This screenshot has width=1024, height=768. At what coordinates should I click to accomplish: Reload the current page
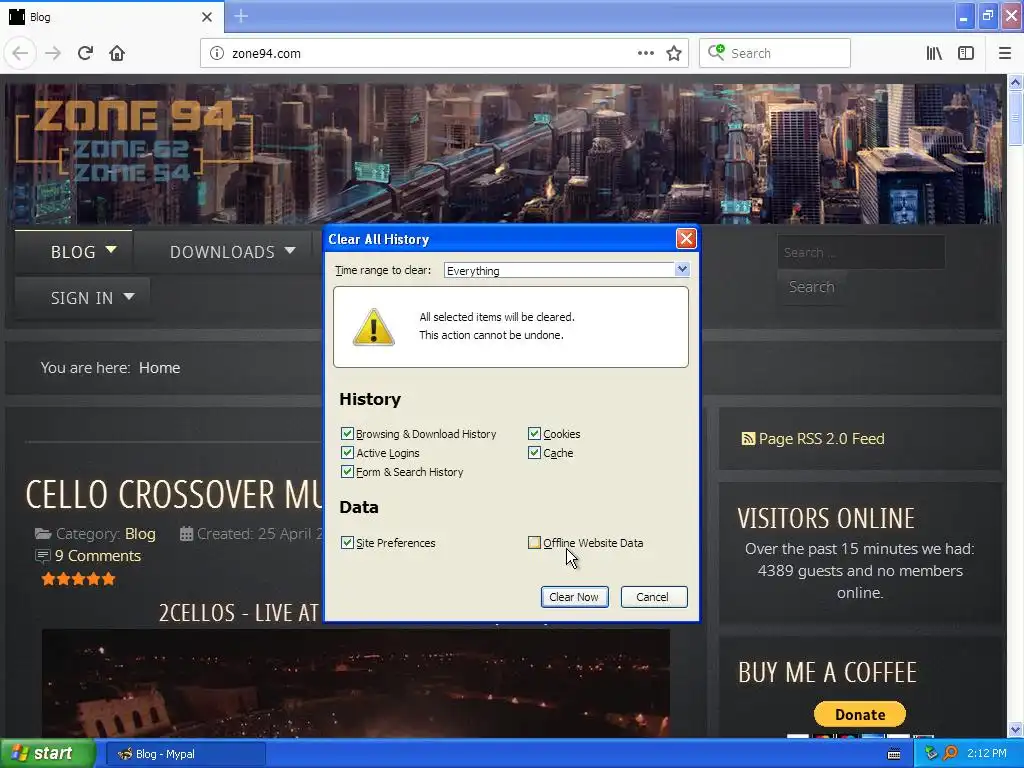tap(85, 53)
